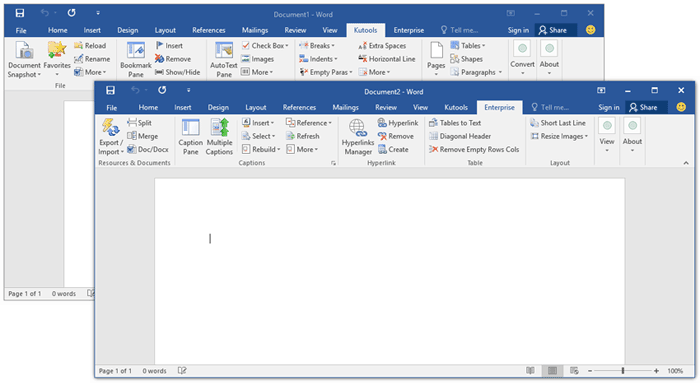
Task: Click Show/Hide bookmarks in Document1
Action: 177,72
